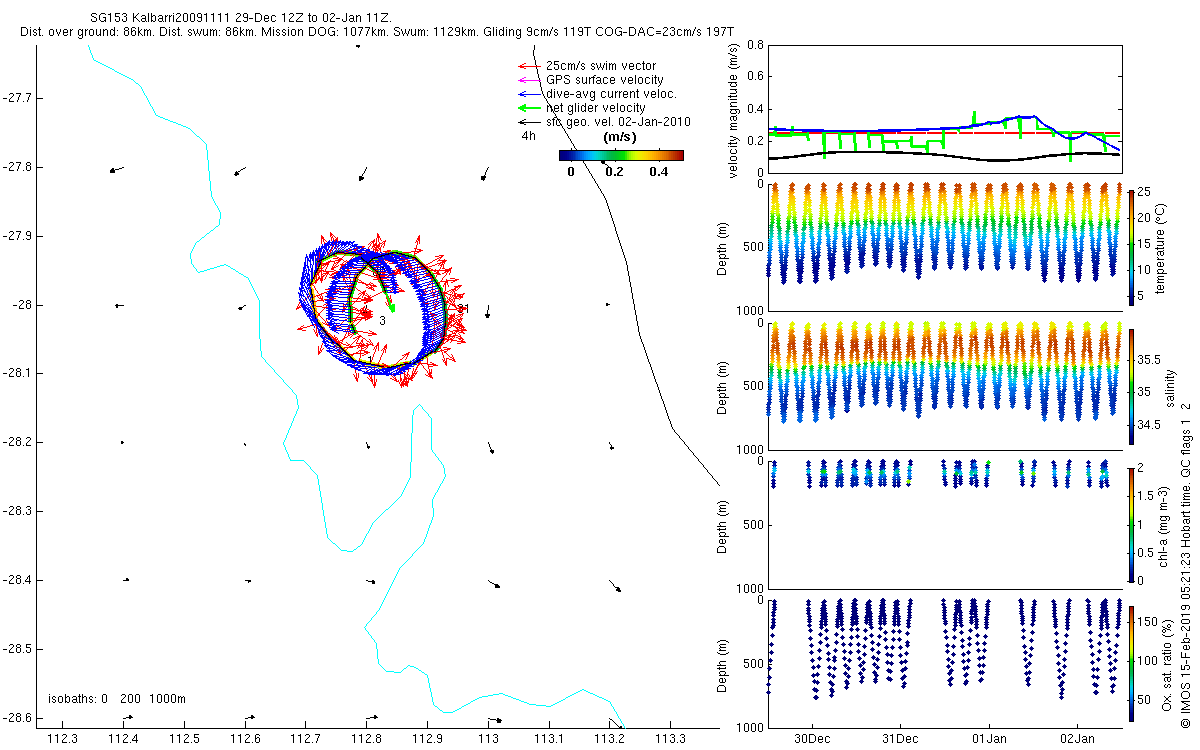Image resolution: width=1200 pixels, height=750 pixels.
Task: Click the green arrowhead ending the glider track
Action: 392,307
